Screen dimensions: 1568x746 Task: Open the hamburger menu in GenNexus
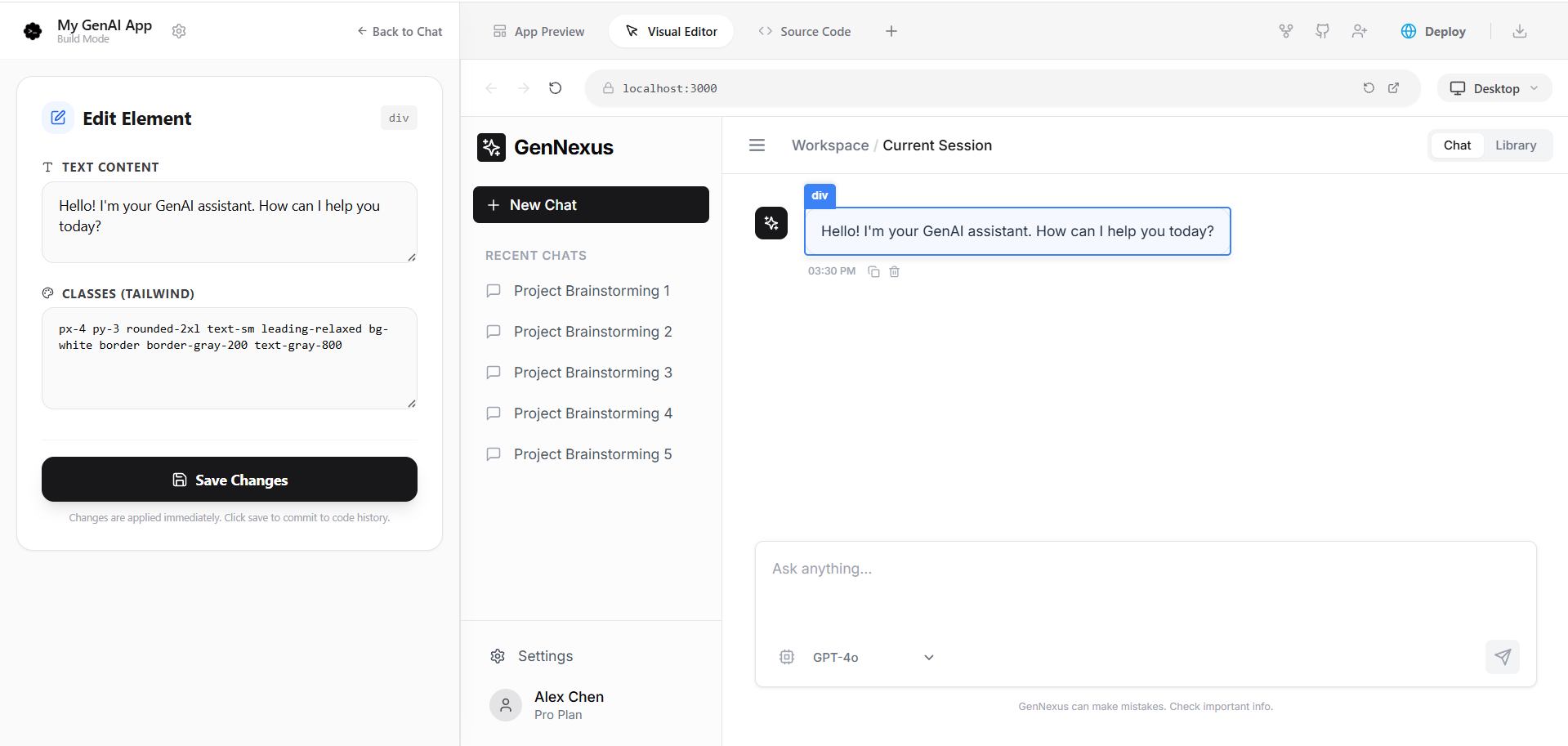click(x=757, y=145)
